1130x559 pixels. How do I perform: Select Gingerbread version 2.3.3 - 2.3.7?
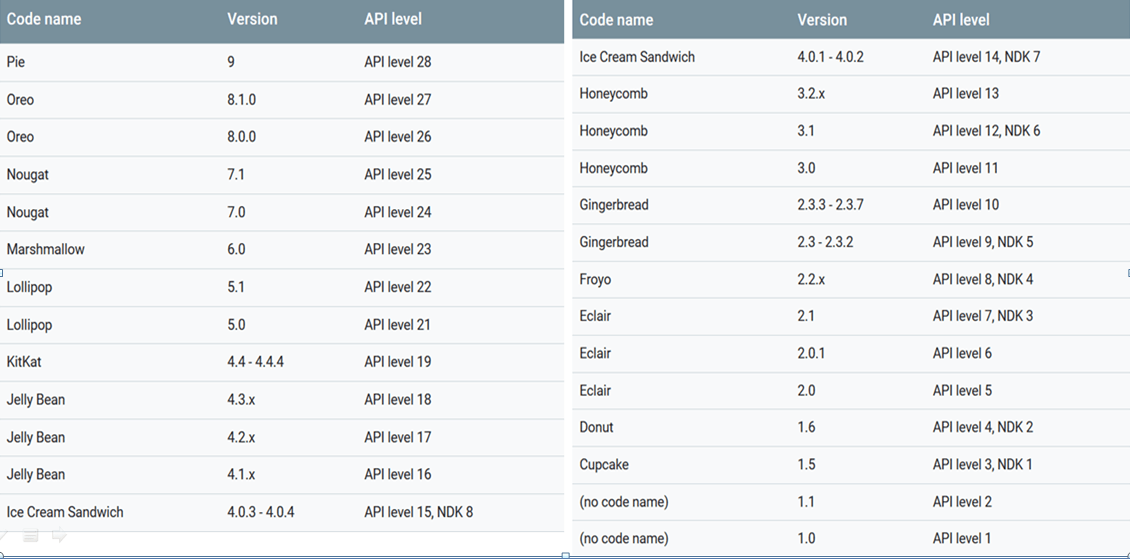pyautogui.click(x=830, y=205)
